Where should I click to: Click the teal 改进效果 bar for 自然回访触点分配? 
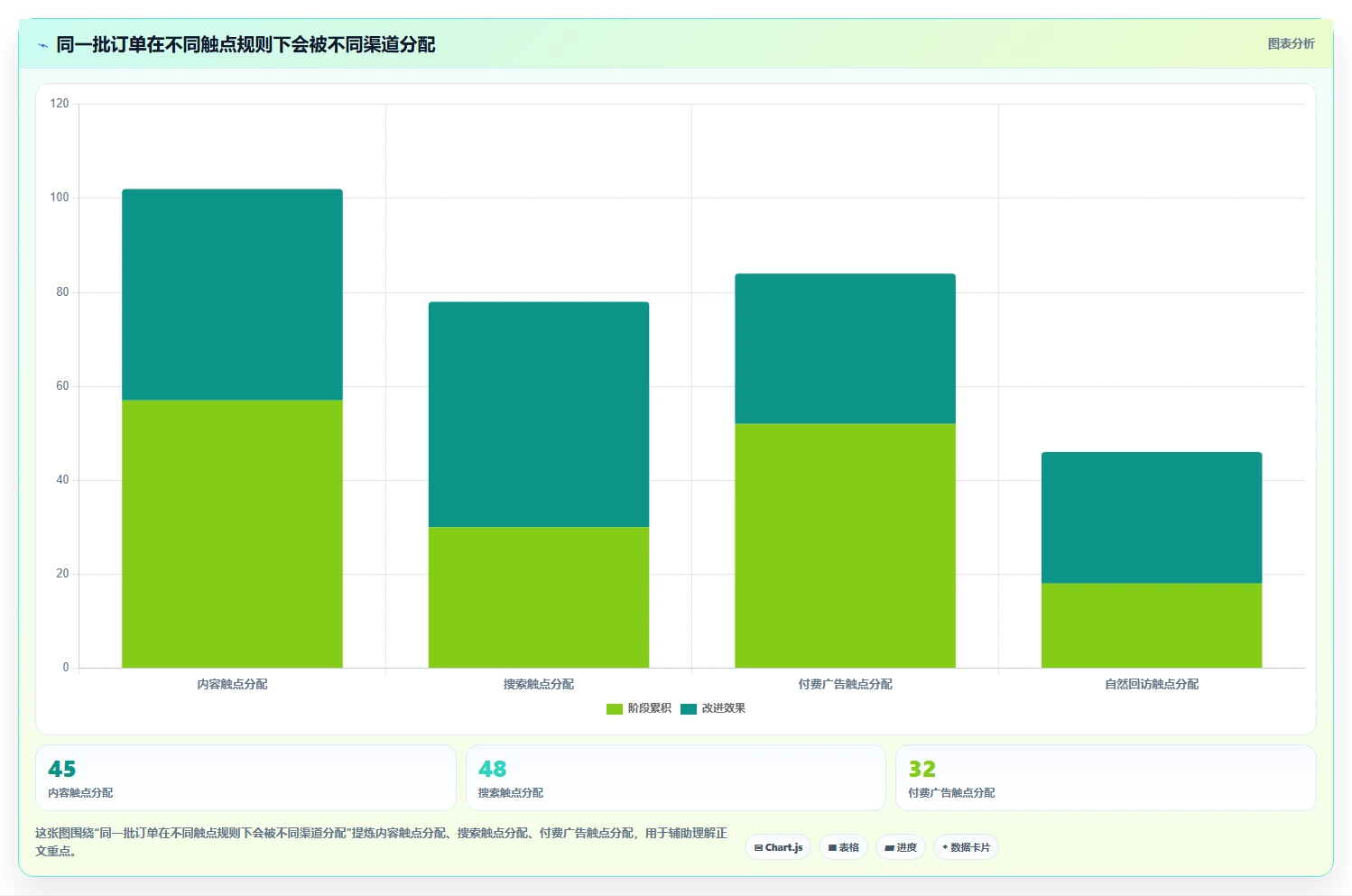[1152, 518]
